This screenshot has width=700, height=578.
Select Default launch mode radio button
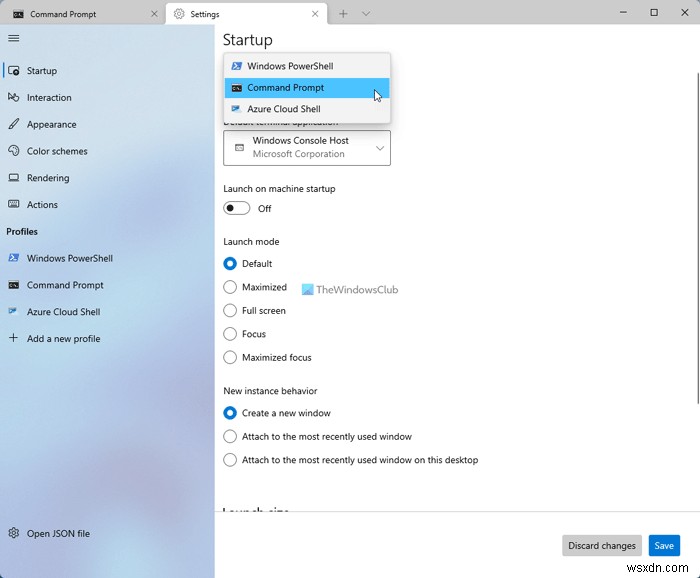[x=230, y=263]
